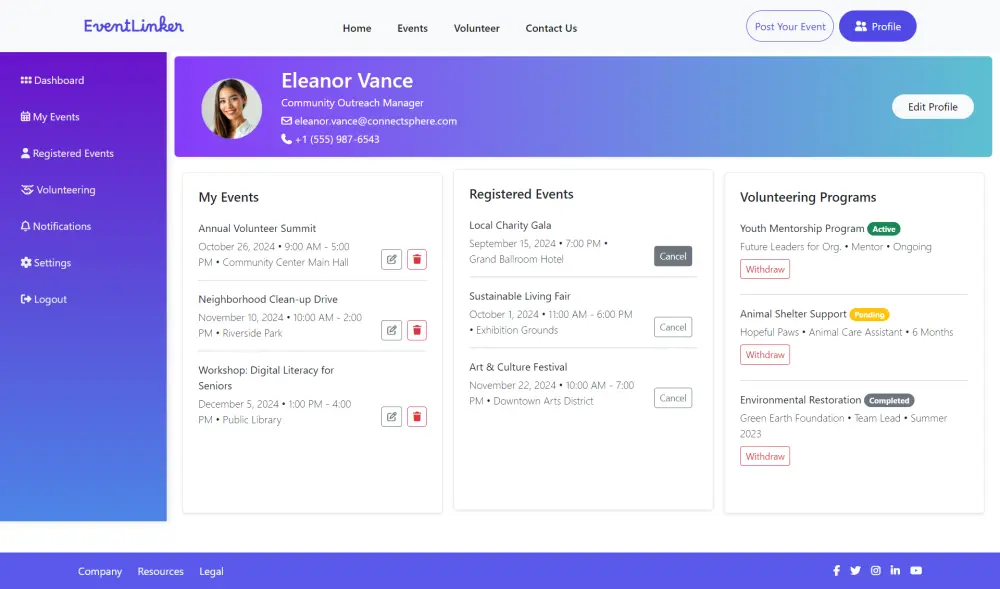Open the Resources footer link
The height and width of the screenshot is (589, 1000).
pos(161,571)
